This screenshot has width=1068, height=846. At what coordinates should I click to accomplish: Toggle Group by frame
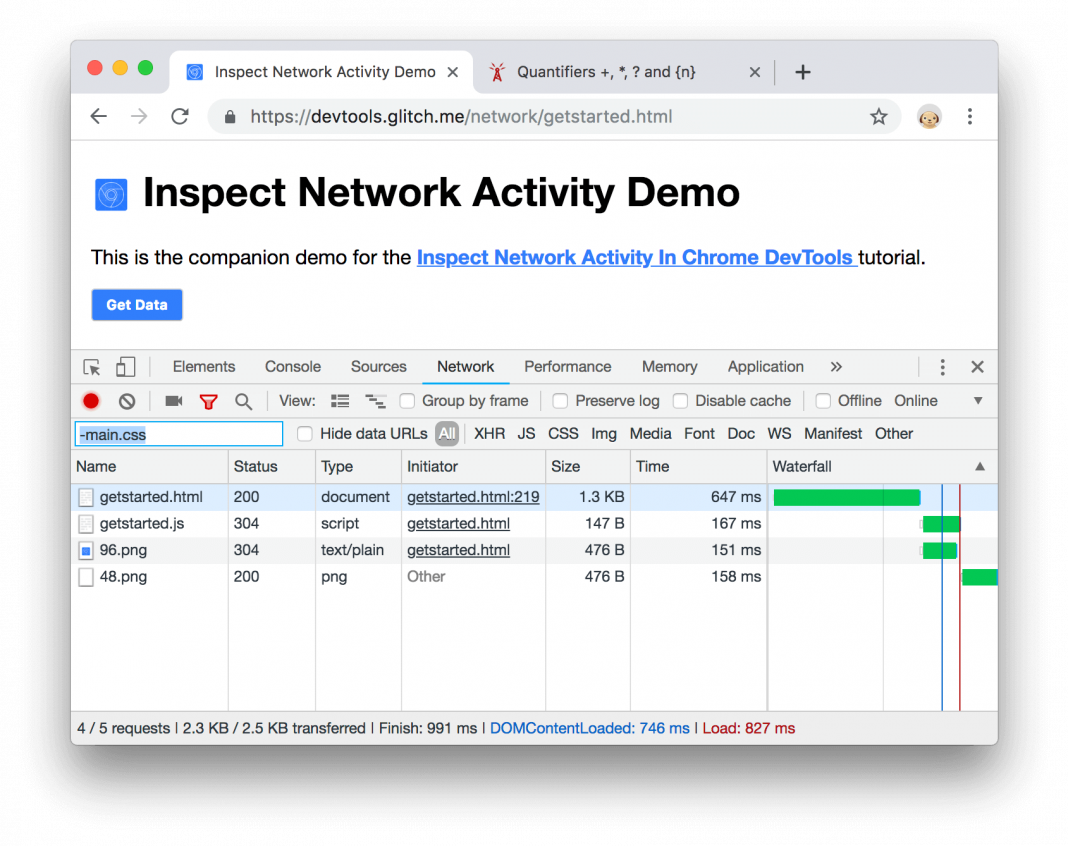point(408,400)
